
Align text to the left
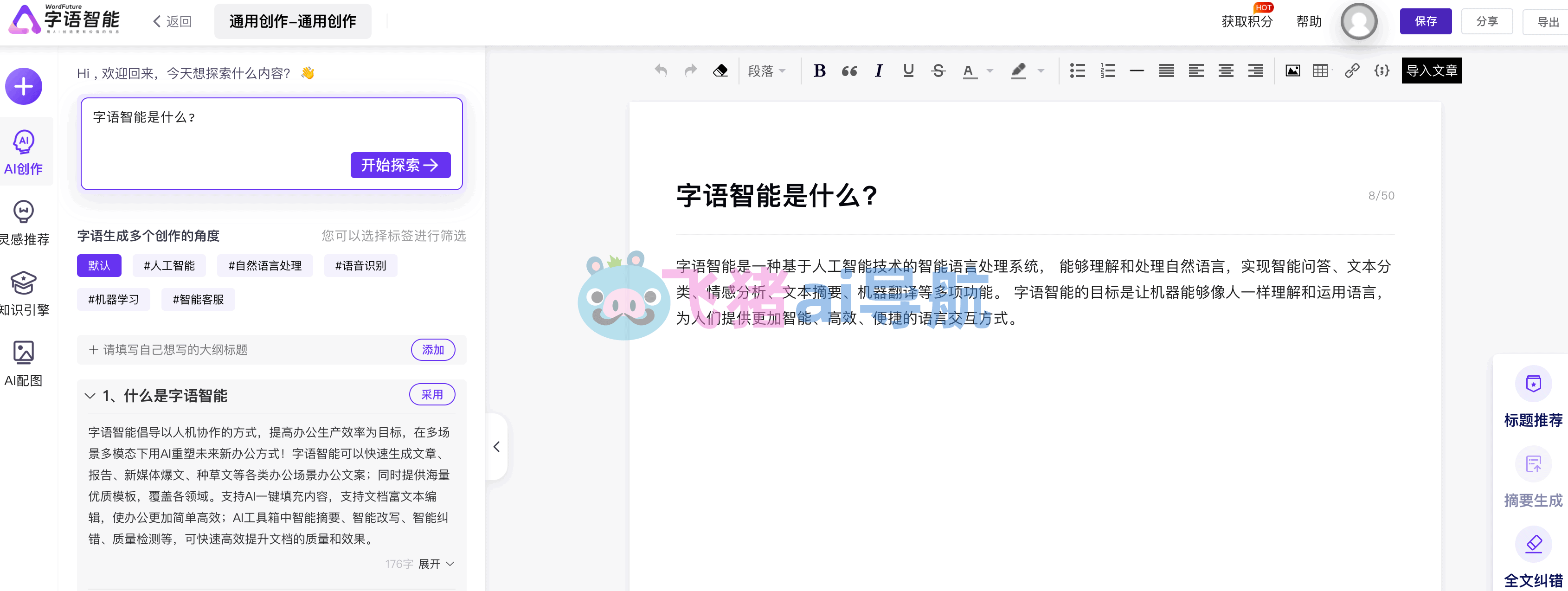click(x=1196, y=71)
